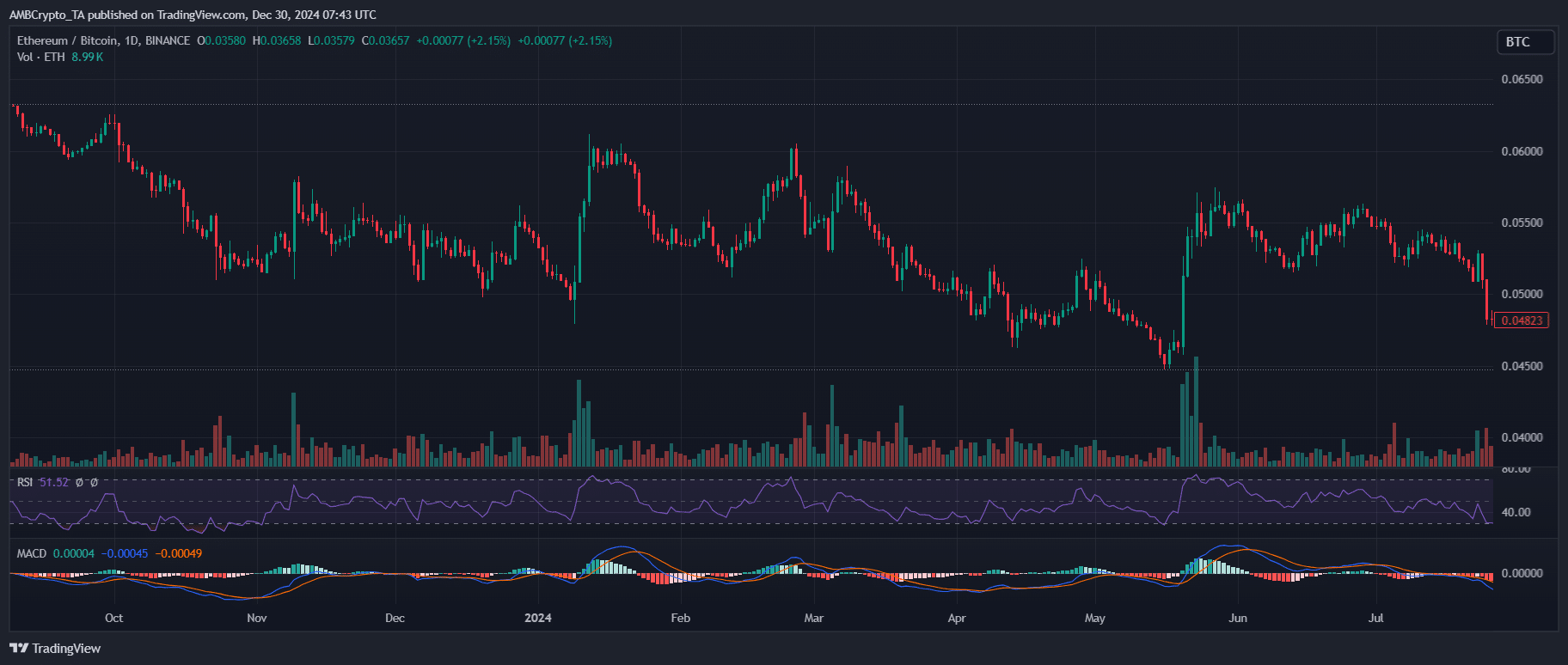The width and height of the screenshot is (1568, 665).
Task: Click the red 0.04823 current price tag
Action: coord(1522,320)
